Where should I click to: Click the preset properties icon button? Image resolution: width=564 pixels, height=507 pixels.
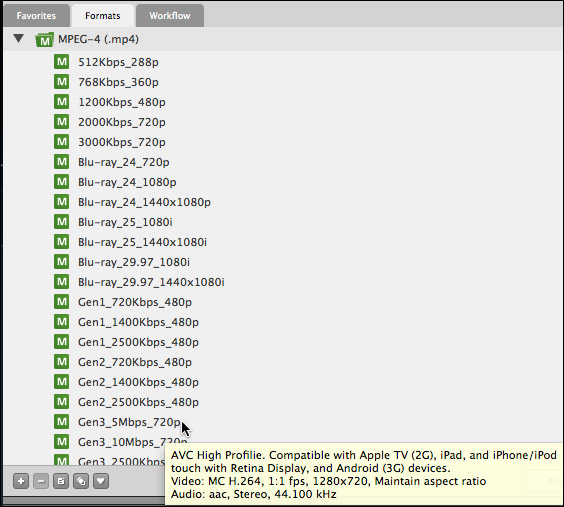[x=61, y=481]
